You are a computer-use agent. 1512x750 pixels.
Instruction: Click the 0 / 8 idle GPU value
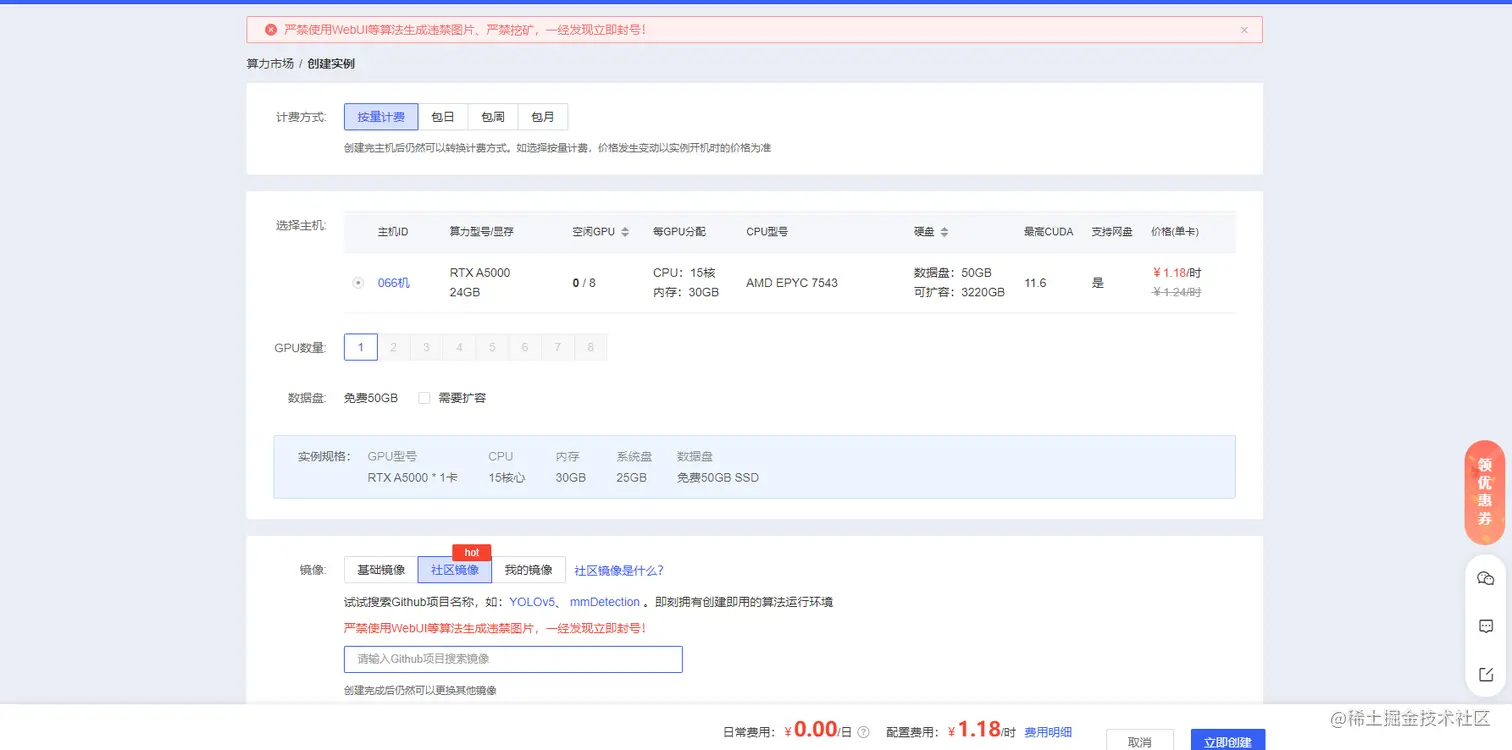pyautogui.click(x=584, y=283)
